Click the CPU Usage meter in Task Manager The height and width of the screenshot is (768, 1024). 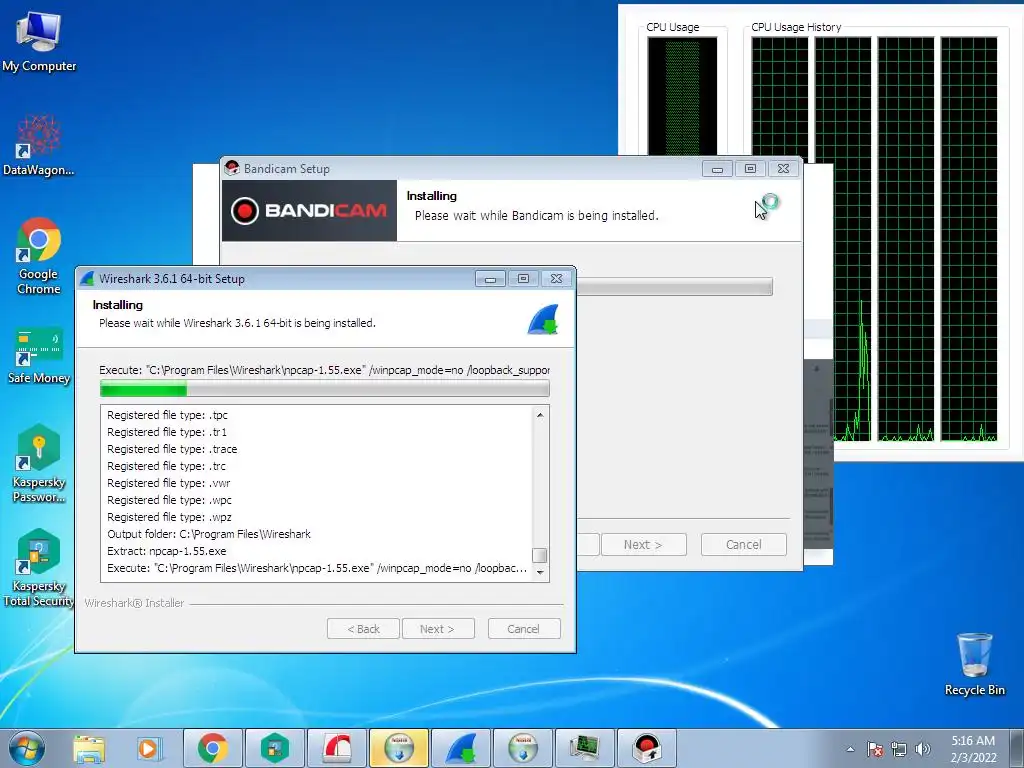pos(682,96)
